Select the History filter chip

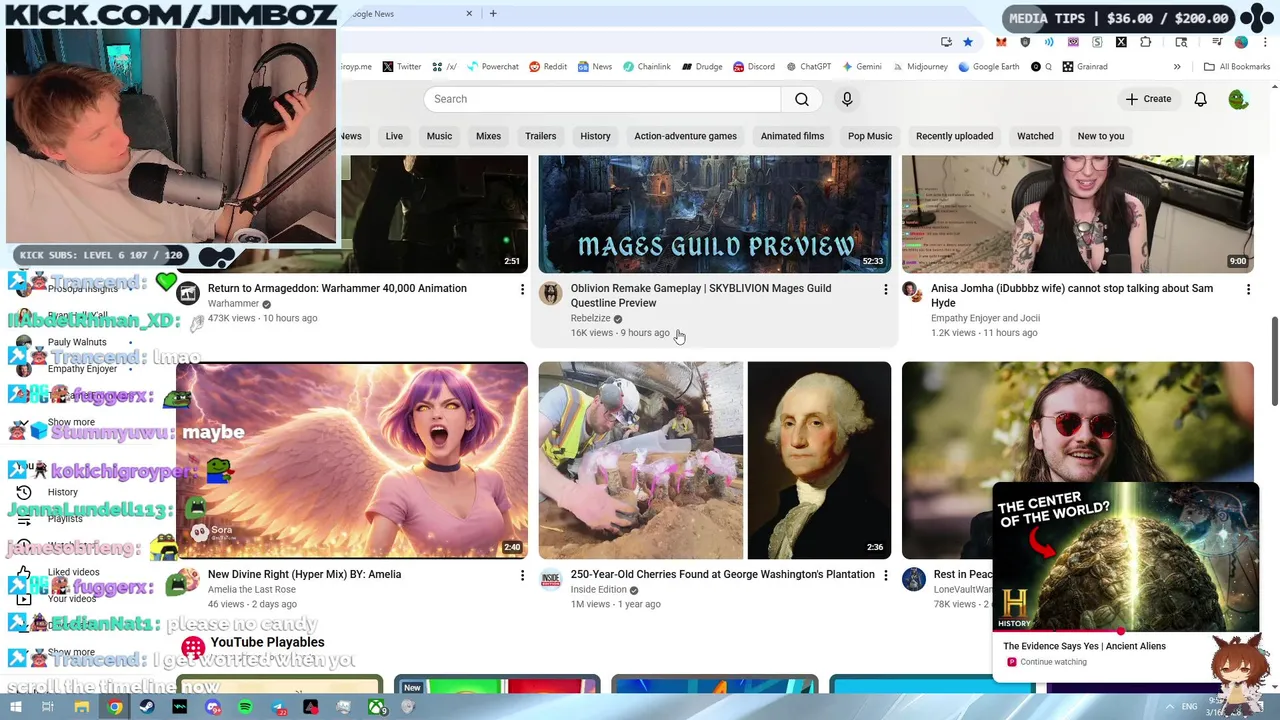tap(595, 136)
